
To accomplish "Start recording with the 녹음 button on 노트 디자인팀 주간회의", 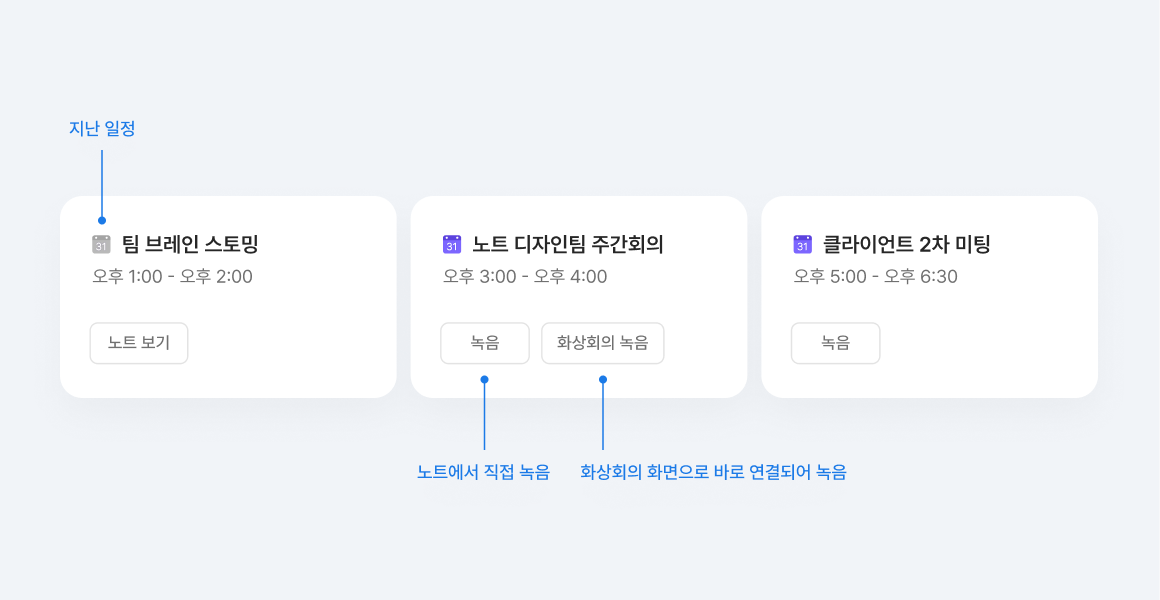I will point(485,343).
